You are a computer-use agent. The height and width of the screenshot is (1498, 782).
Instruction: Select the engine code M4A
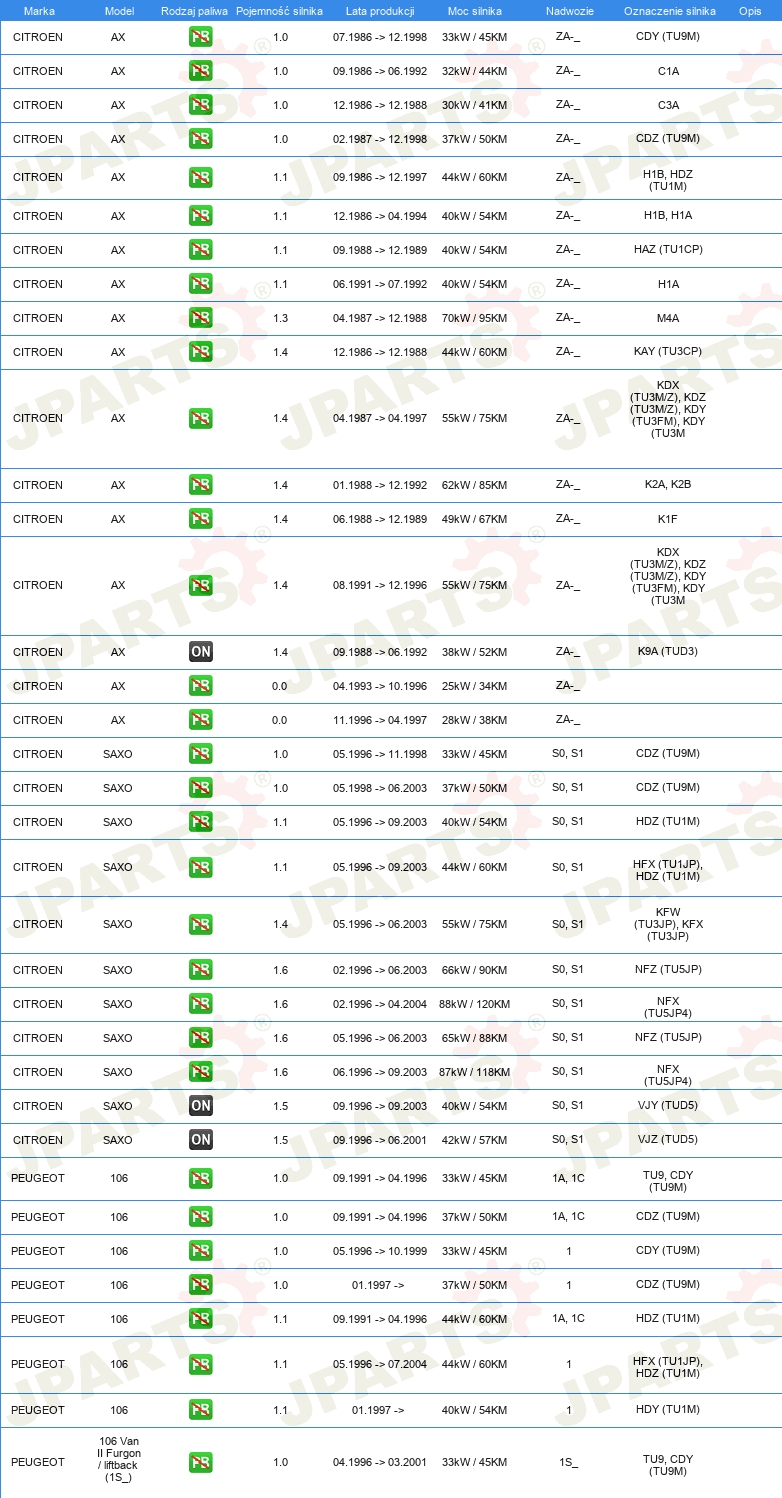(668, 318)
